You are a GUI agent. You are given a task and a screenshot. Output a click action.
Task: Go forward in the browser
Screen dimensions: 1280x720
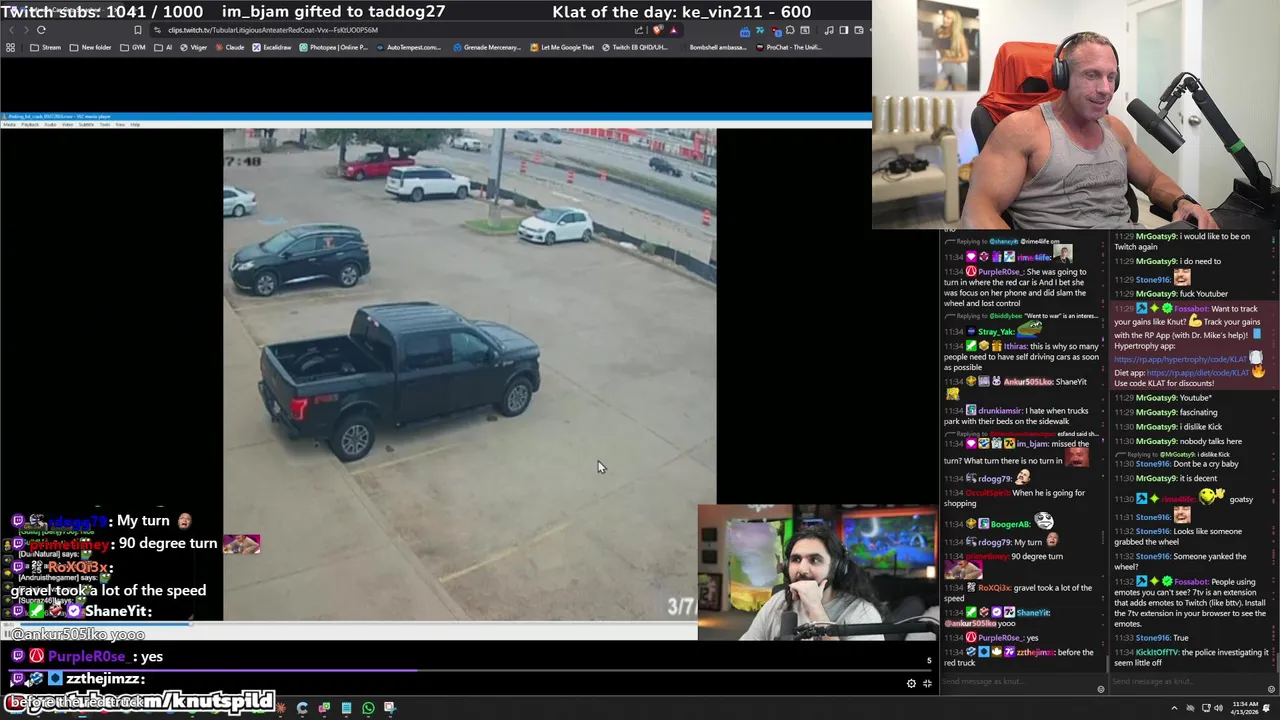(26, 30)
